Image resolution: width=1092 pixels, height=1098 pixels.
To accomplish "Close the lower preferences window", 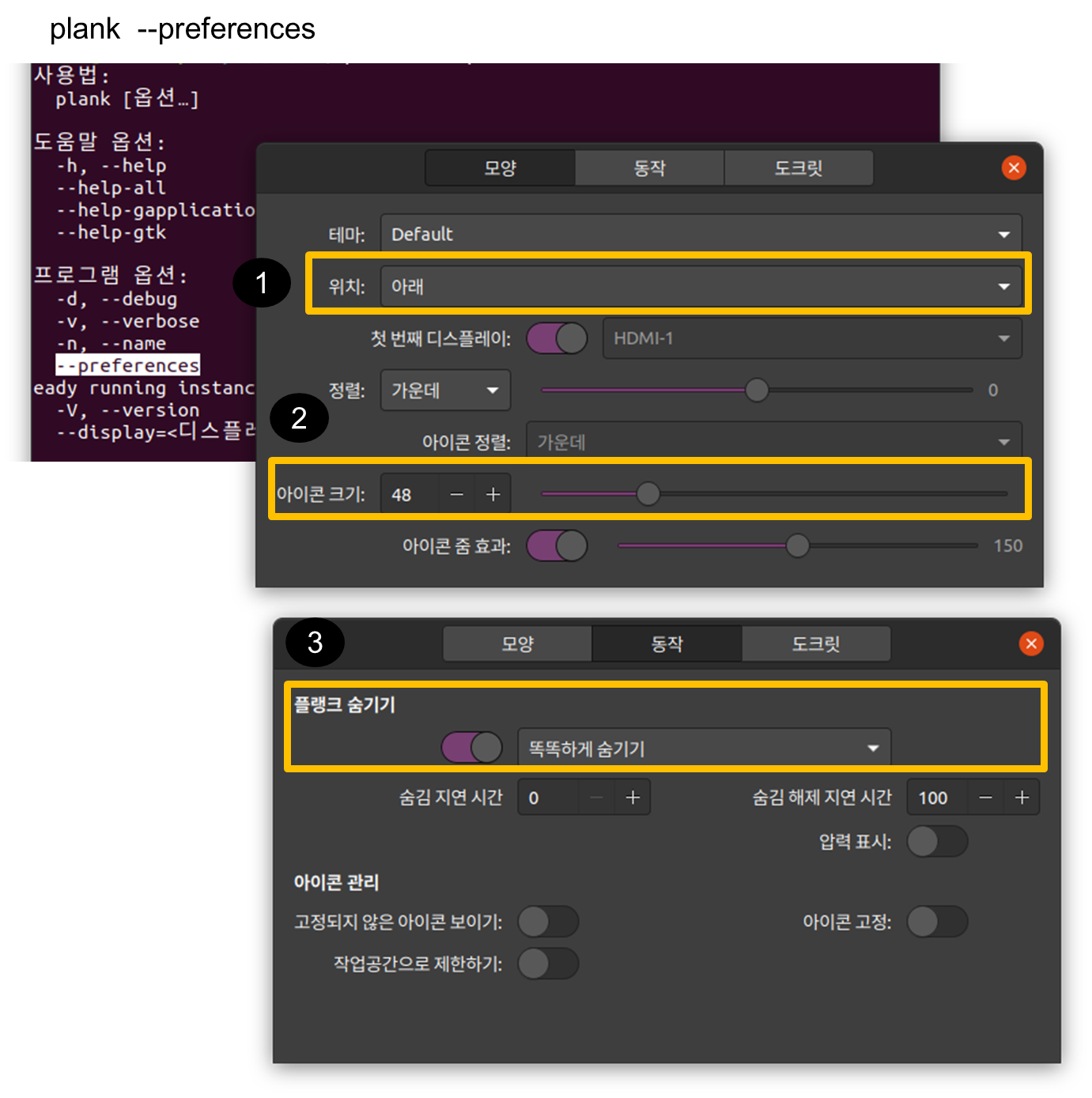I will [x=1031, y=643].
